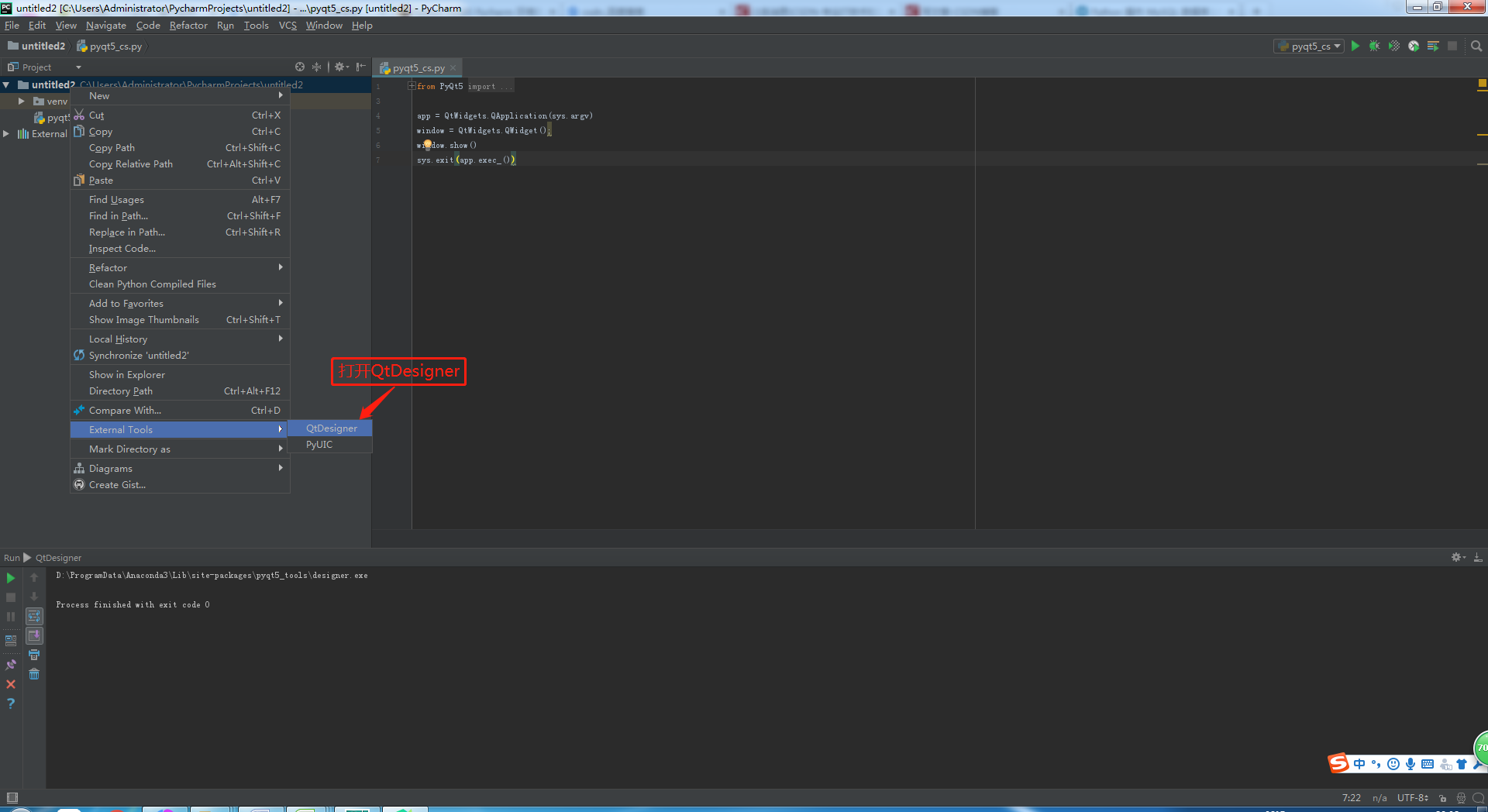1488x812 pixels.
Task: Choose Show in Explorer
Action: point(180,375)
